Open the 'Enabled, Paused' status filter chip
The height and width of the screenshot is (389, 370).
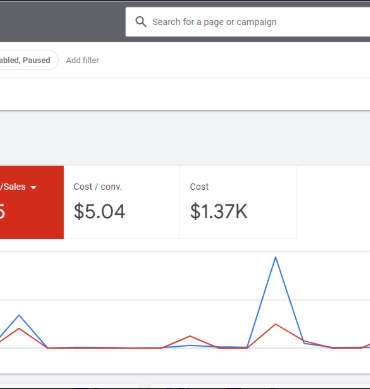tap(29, 60)
